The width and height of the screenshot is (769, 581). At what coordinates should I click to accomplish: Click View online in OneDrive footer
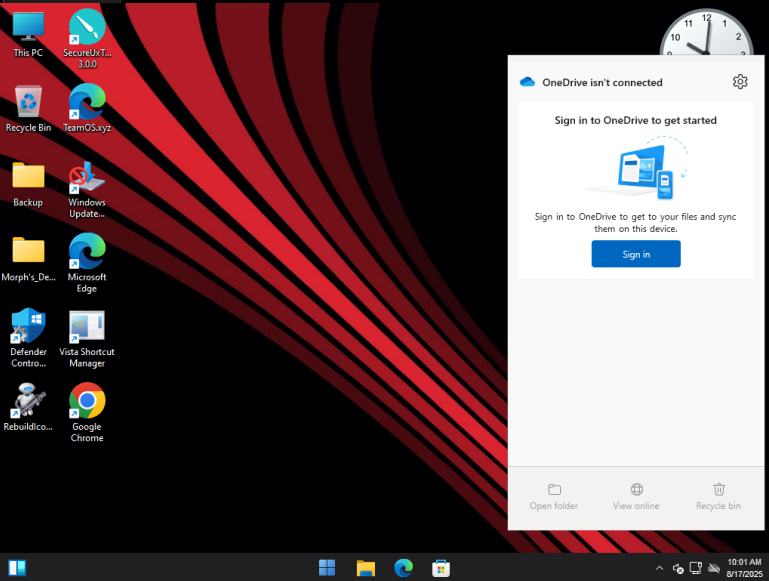click(636, 497)
